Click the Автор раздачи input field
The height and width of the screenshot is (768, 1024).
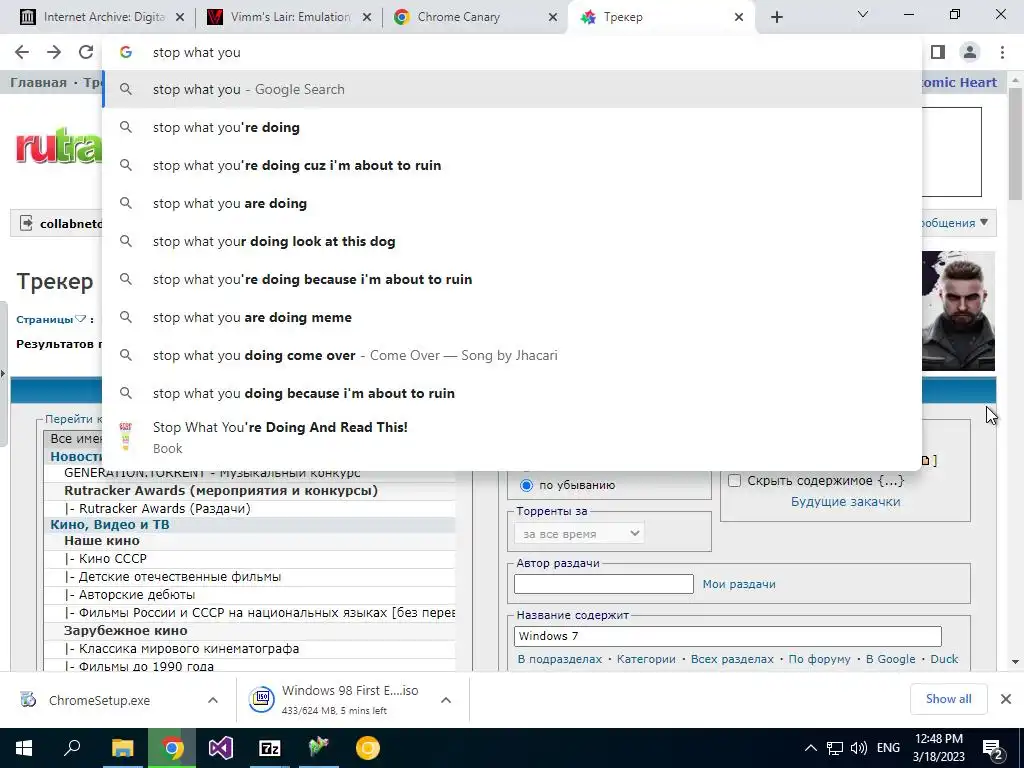[603, 584]
